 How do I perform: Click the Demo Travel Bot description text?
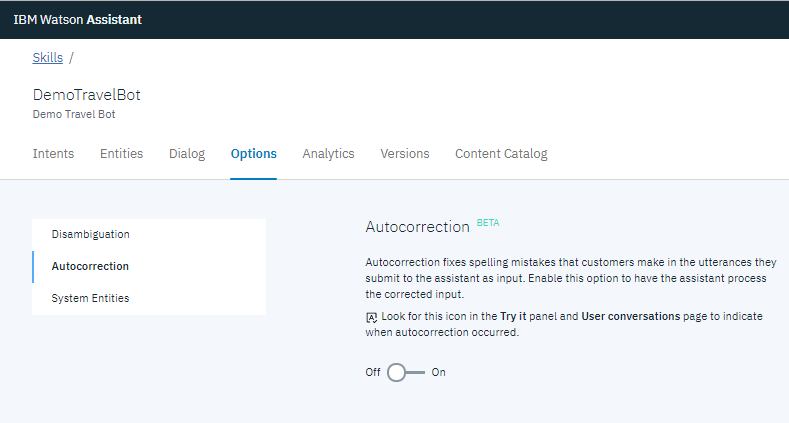click(74, 114)
